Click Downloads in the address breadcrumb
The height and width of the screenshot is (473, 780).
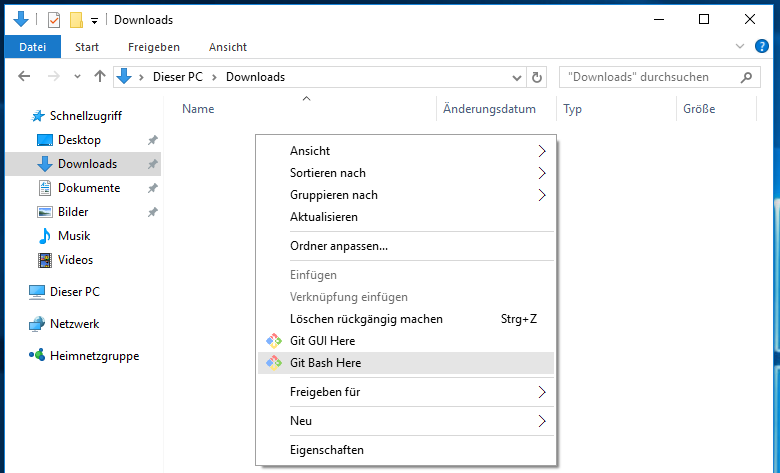255,77
